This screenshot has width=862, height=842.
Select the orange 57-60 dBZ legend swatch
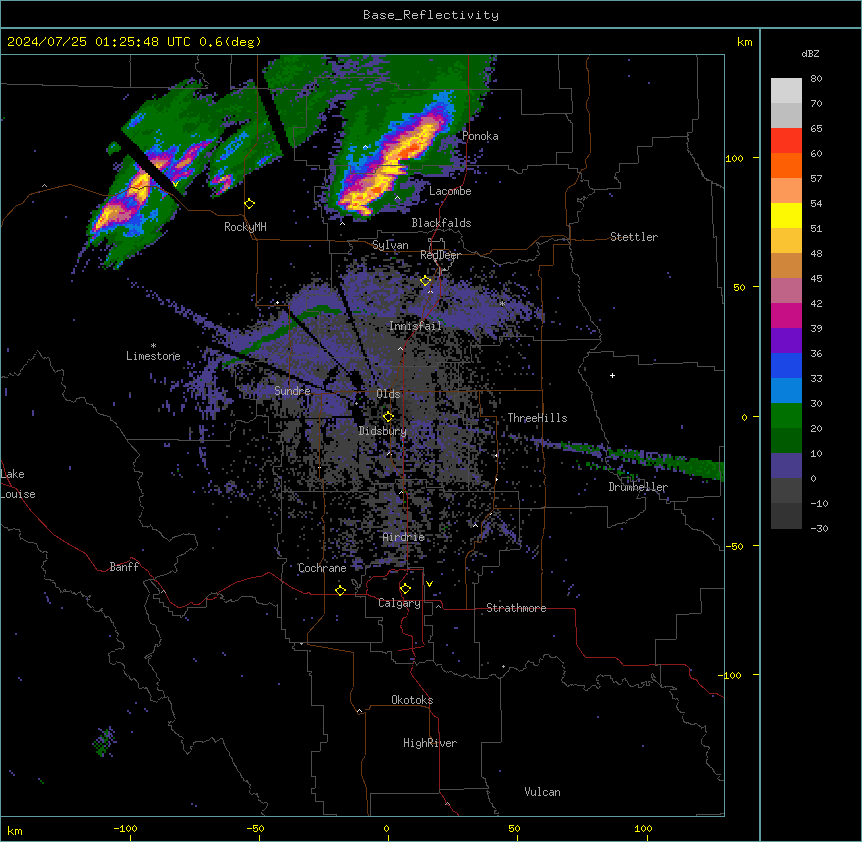(786, 165)
